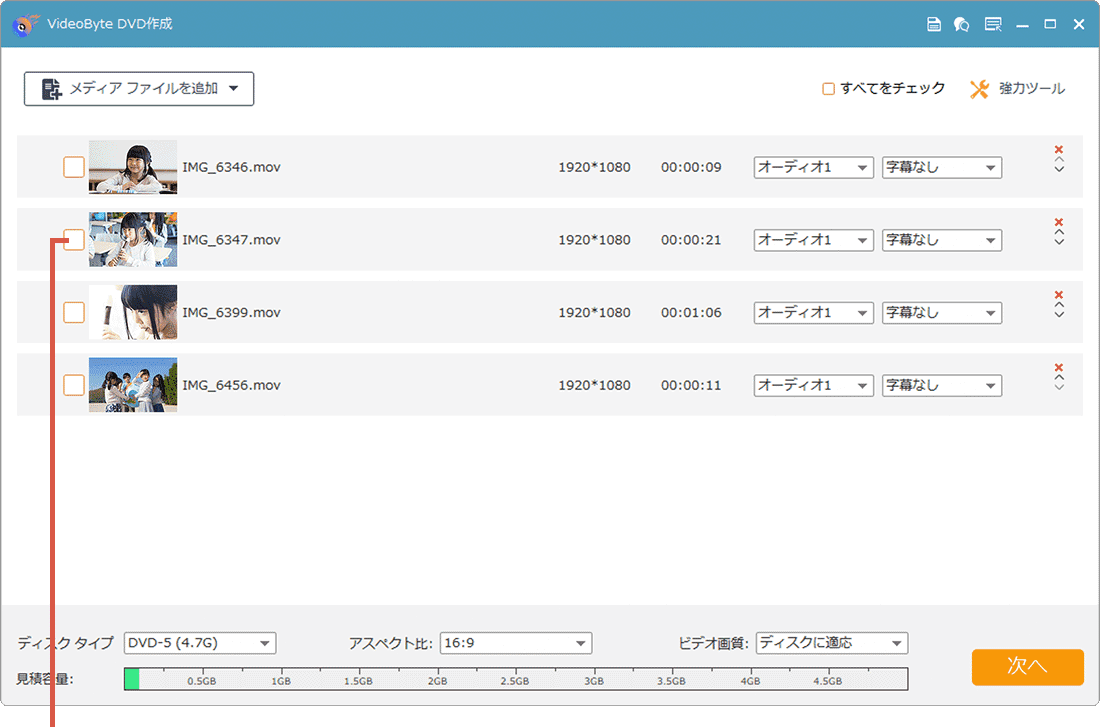This screenshot has height=727, width=1100.
Task: Open the feedback chat bubble icon
Action: point(962,24)
